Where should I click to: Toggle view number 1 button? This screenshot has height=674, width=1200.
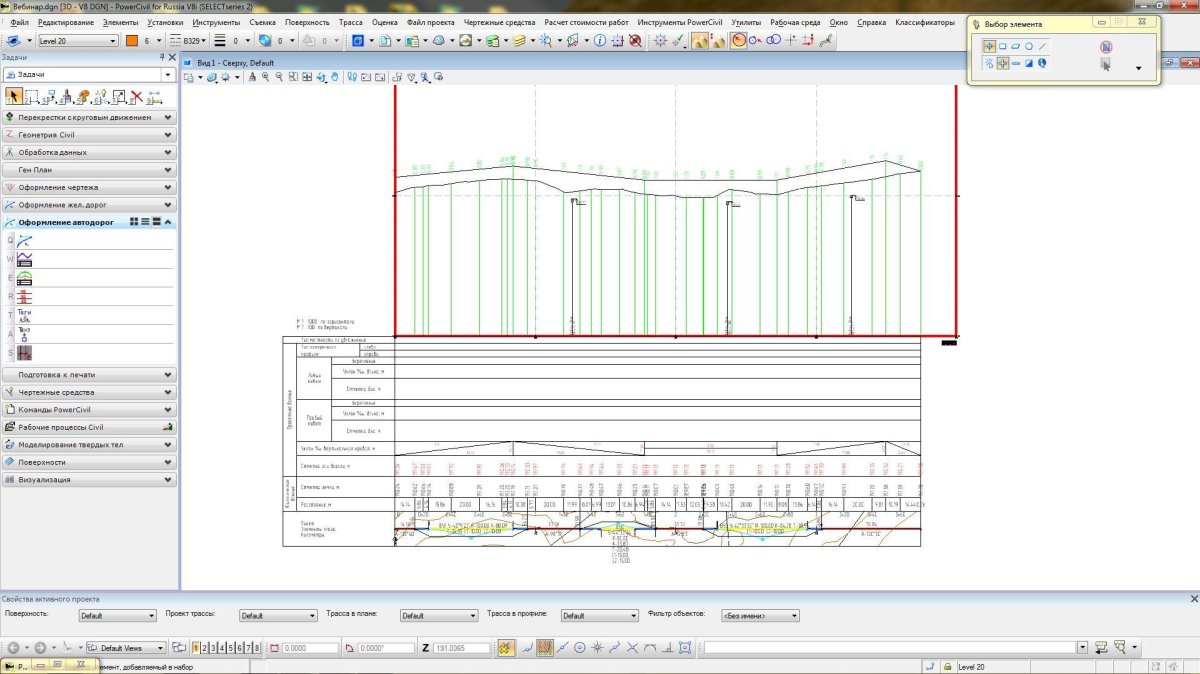[195, 648]
